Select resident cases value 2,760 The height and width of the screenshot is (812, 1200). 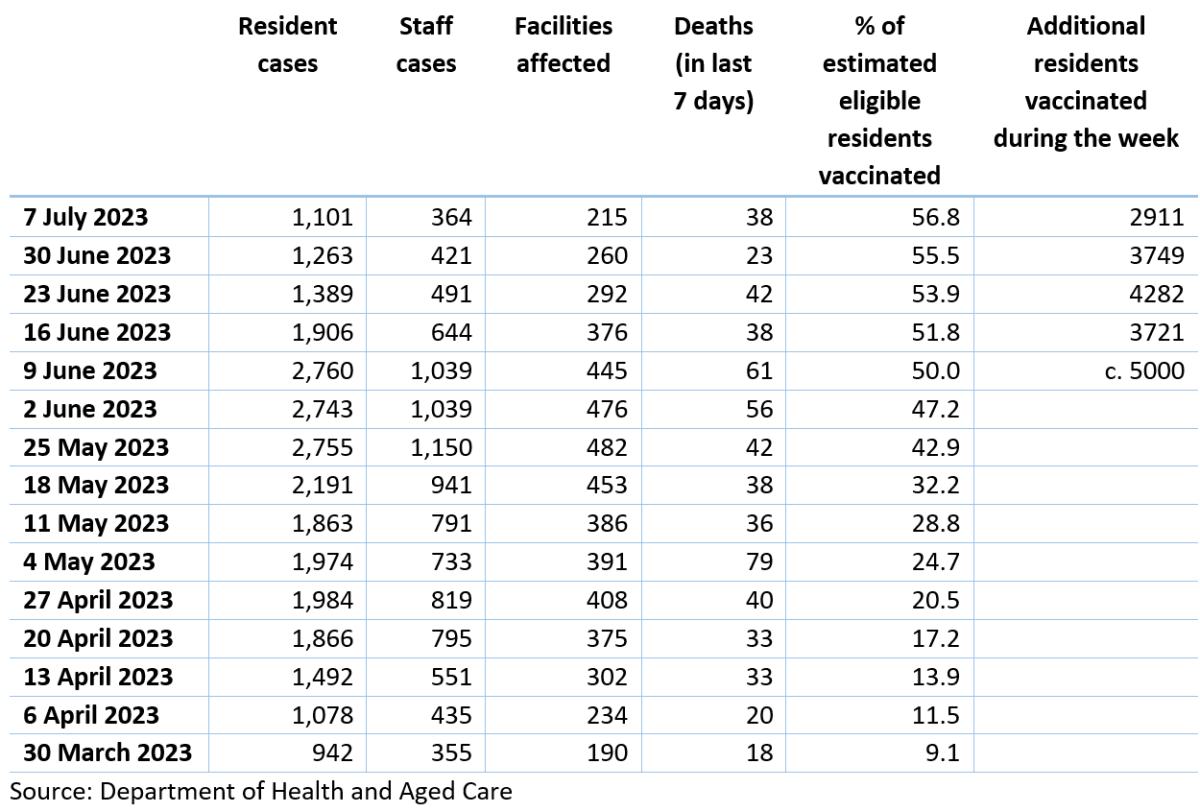[322, 371]
